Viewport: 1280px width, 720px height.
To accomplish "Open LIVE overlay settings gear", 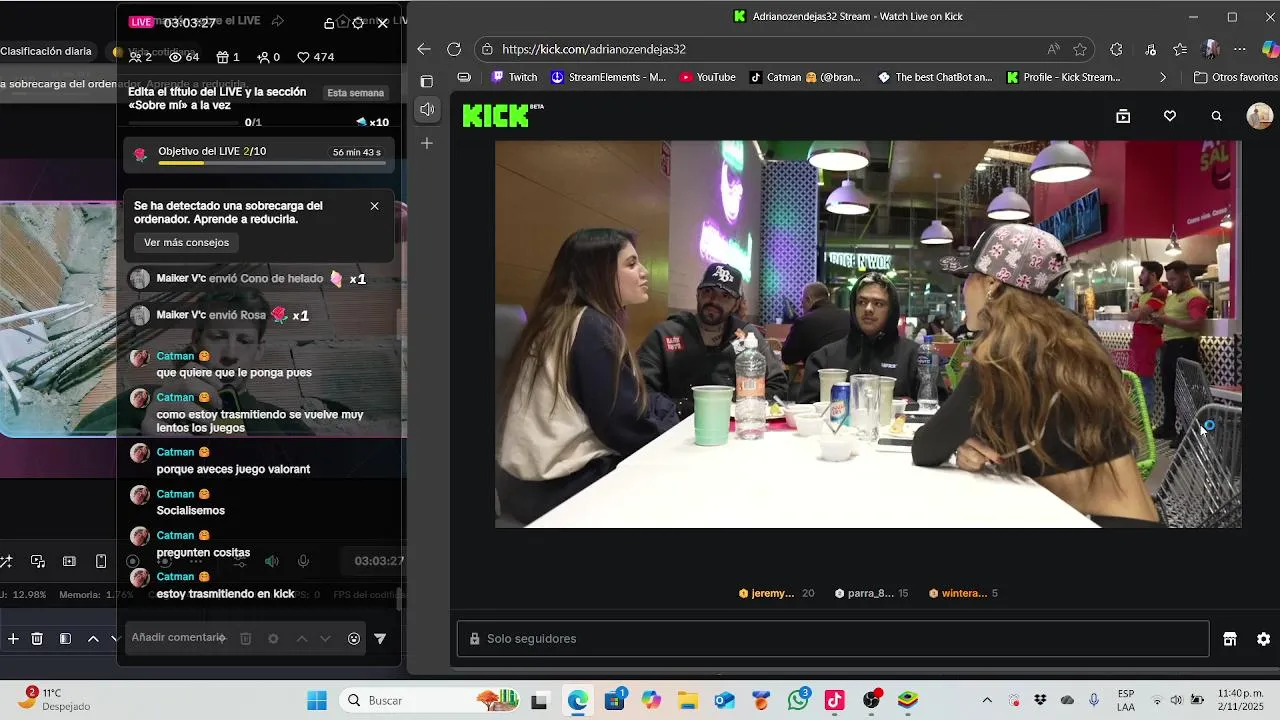I will point(358,23).
